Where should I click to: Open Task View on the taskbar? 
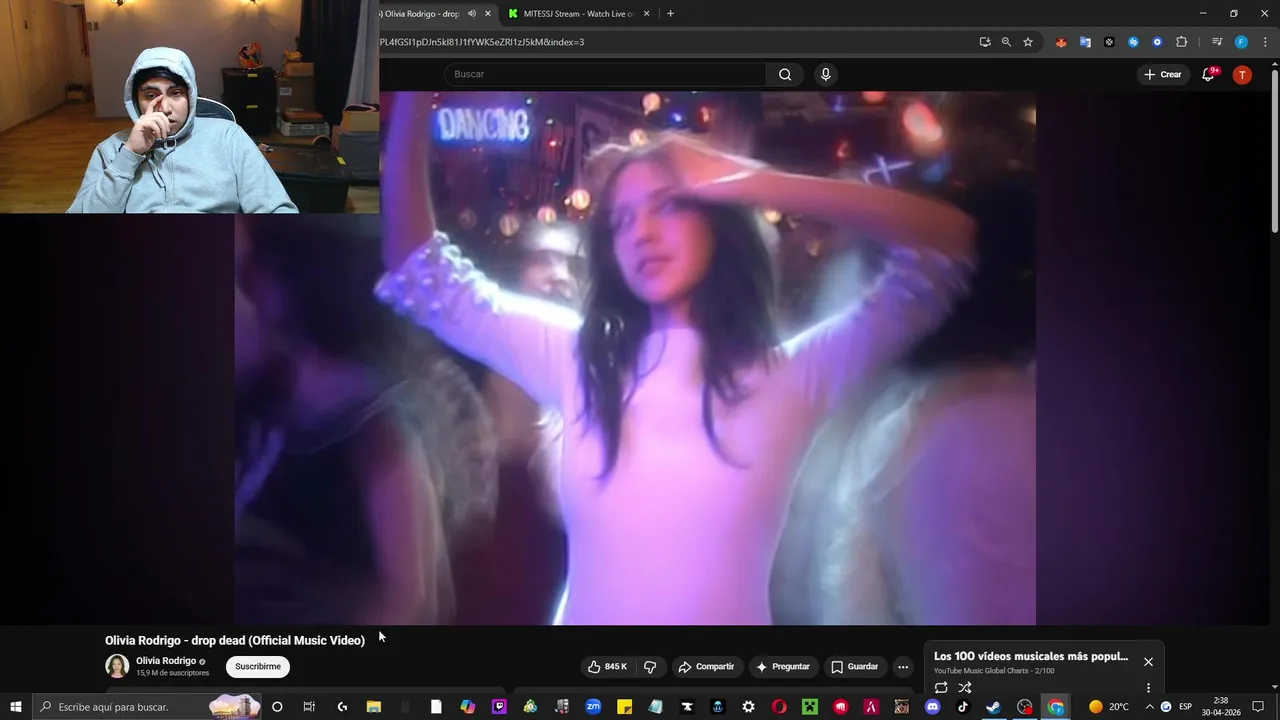309,707
